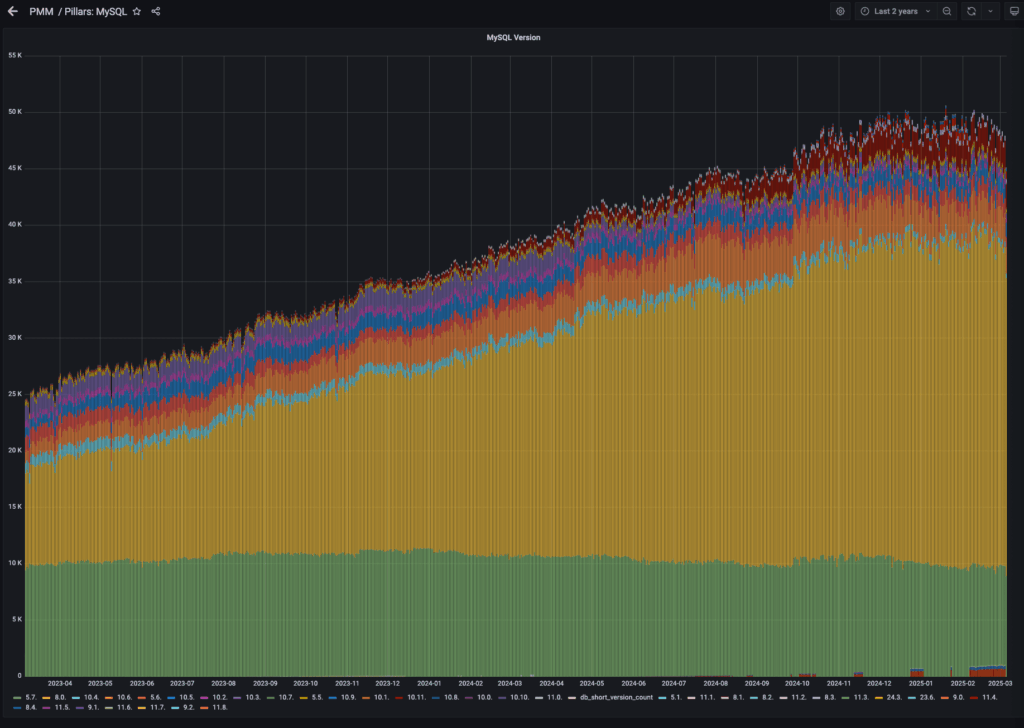Click the PMM folder breadcrumb
1024x728 pixels.
click(x=41, y=11)
